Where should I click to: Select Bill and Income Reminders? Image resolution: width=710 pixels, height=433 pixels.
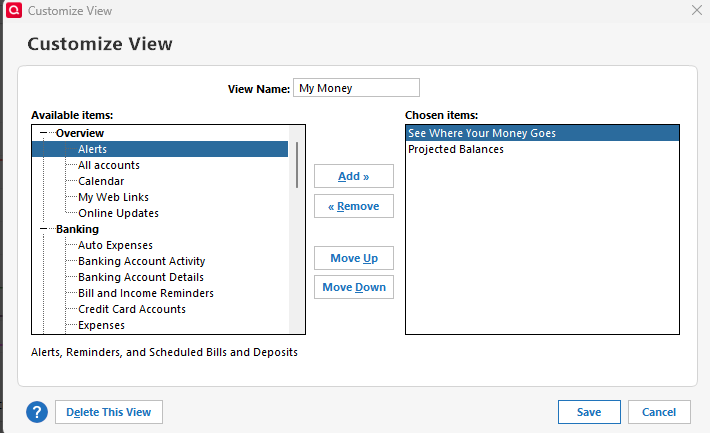145,293
